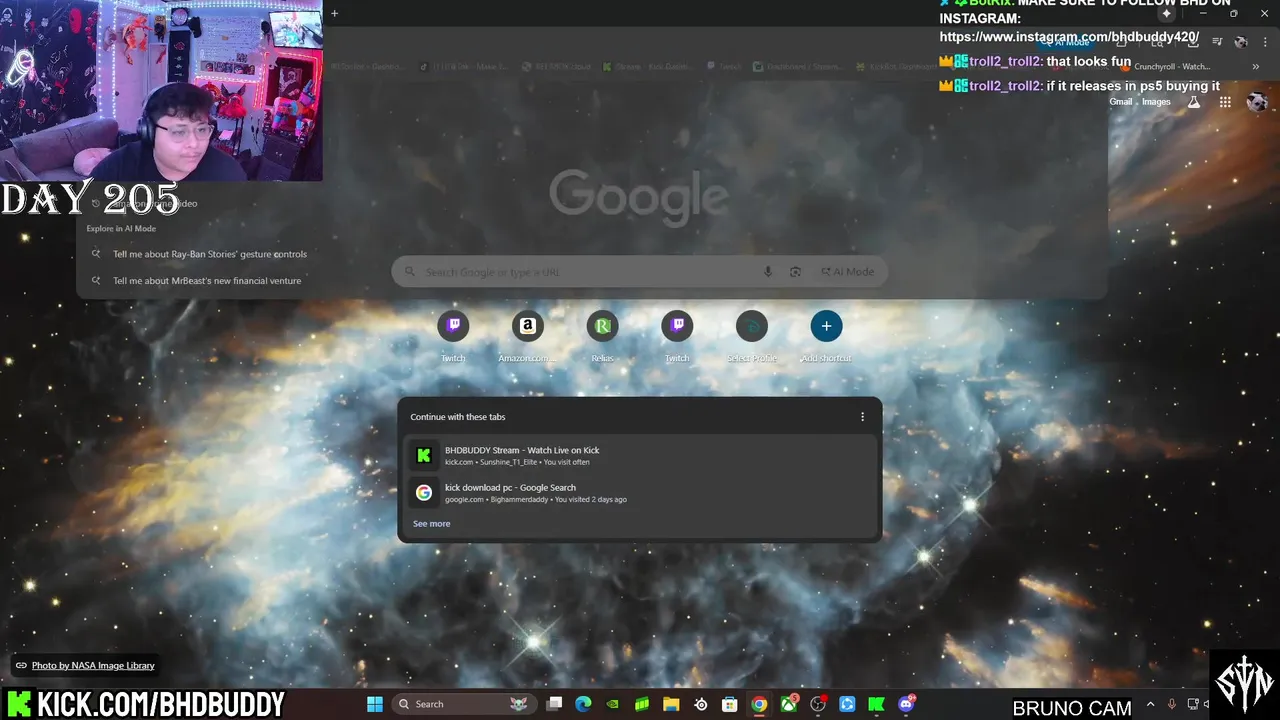1280x720 pixels.
Task: Select the Ray-Ban Stories' gesture controls suggestion
Action: 210,254
